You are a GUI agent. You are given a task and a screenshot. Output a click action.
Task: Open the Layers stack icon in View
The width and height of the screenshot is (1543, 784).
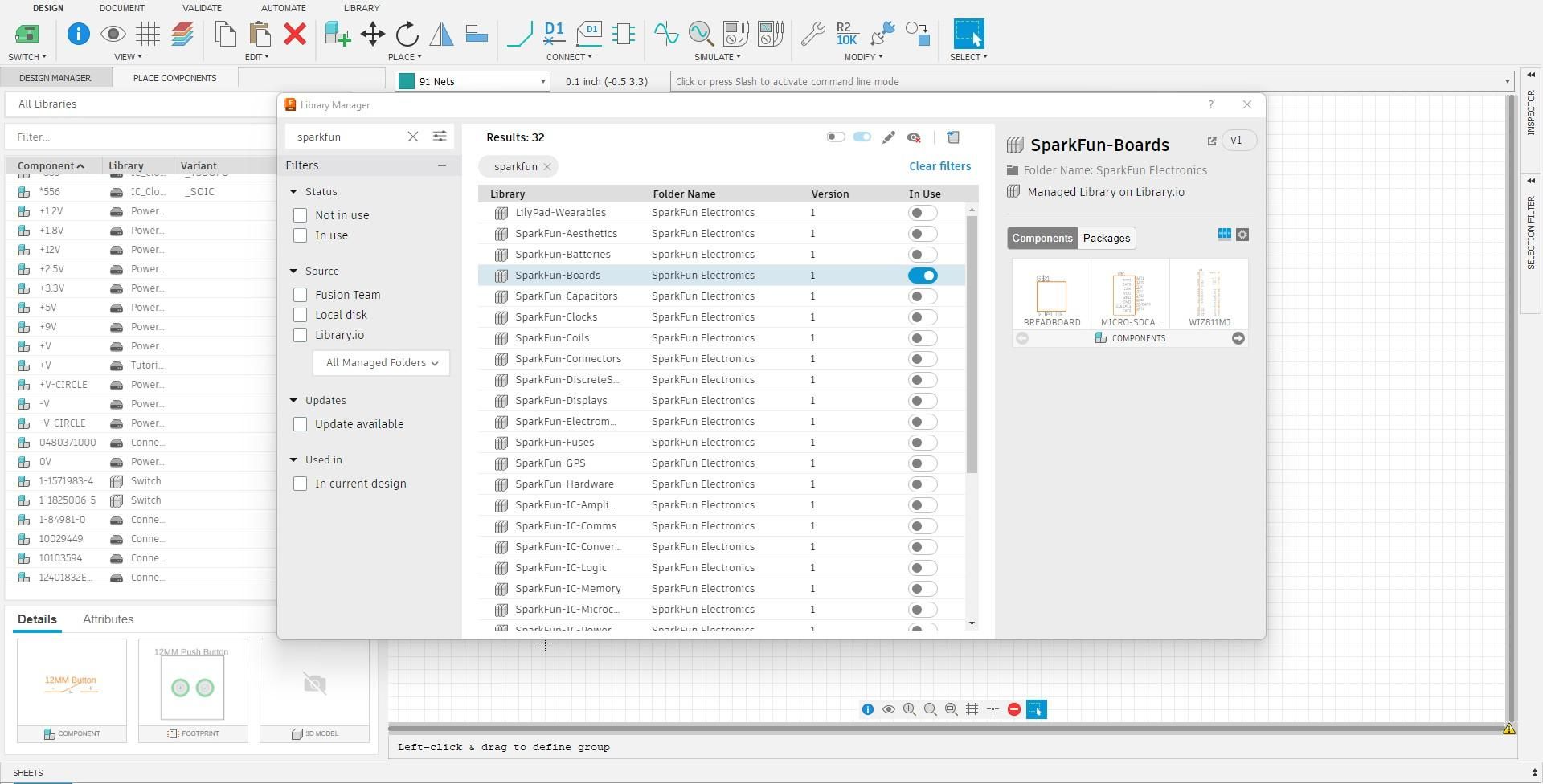(183, 34)
